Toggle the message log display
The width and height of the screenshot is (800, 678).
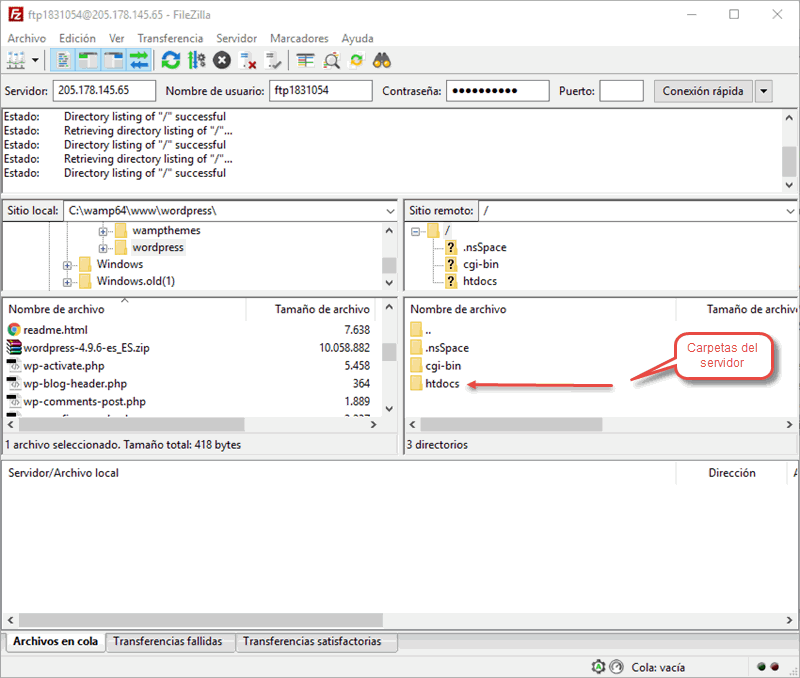pyautogui.click(x=63, y=60)
